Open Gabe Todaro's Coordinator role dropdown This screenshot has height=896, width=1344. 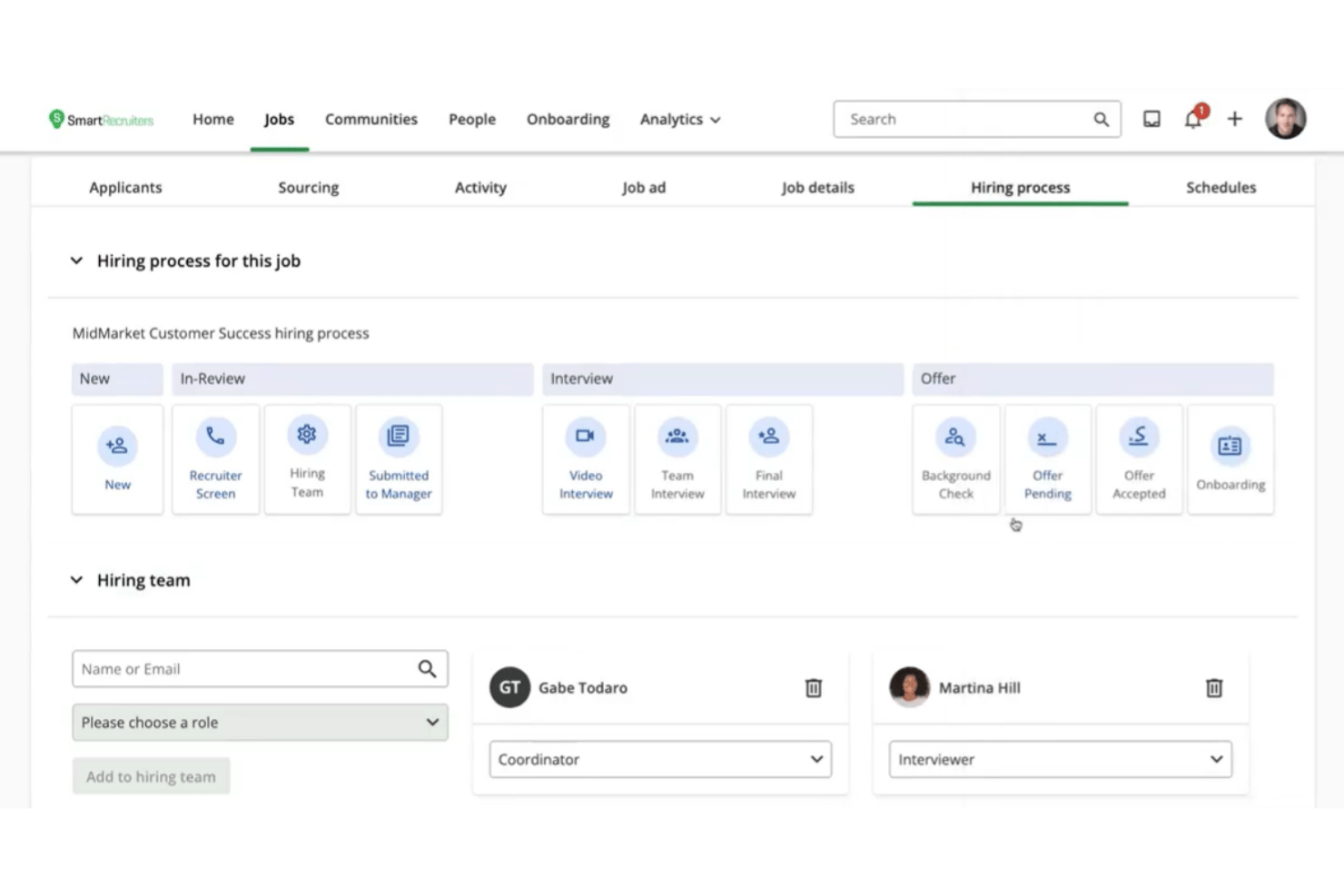coord(660,760)
